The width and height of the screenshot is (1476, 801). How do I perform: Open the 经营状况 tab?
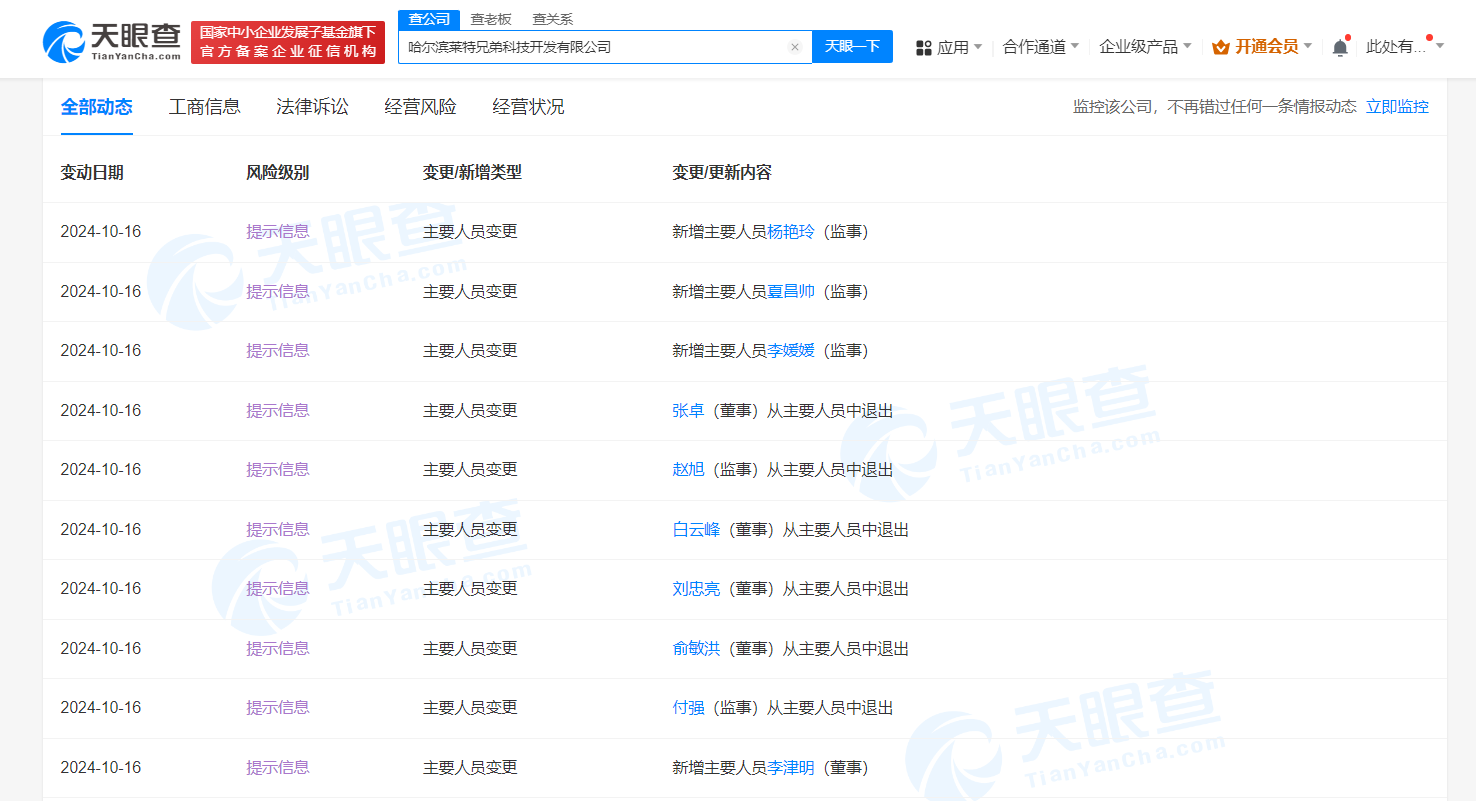pyautogui.click(x=529, y=107)
